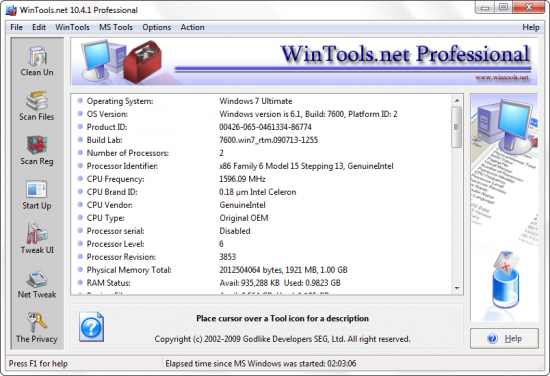550x376 pixels.
Task: Select the Processor Level row
Action: tap(261, 244)
